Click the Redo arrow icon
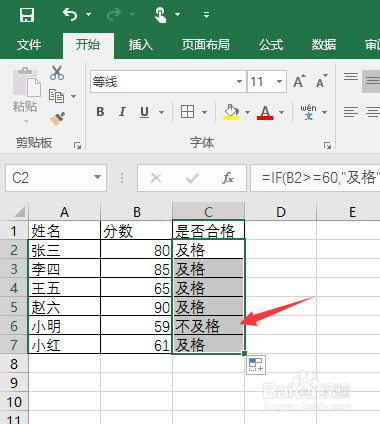 [114, 15]
